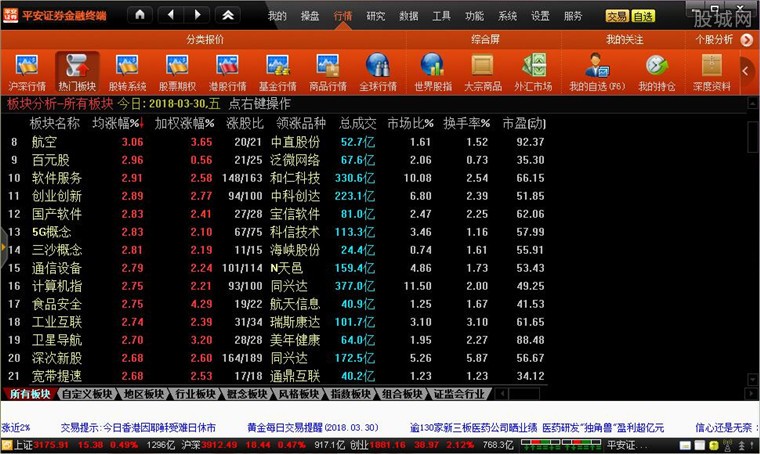The height and width of the screenshot is (454, 760).
Task: Collapse ribbon with double-up arrow button
Action: pyautogui.click(x=228, y=15)
